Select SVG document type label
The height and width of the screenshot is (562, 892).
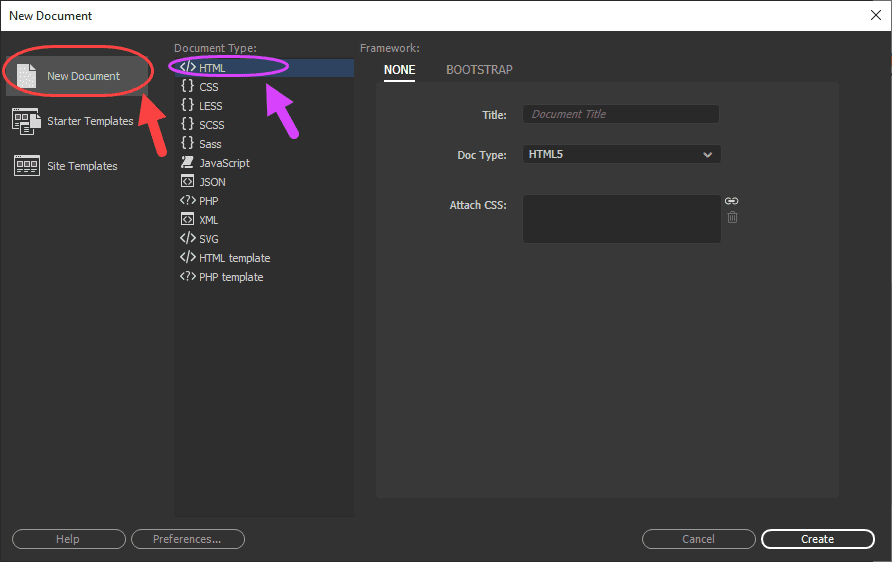coord(209,239)
